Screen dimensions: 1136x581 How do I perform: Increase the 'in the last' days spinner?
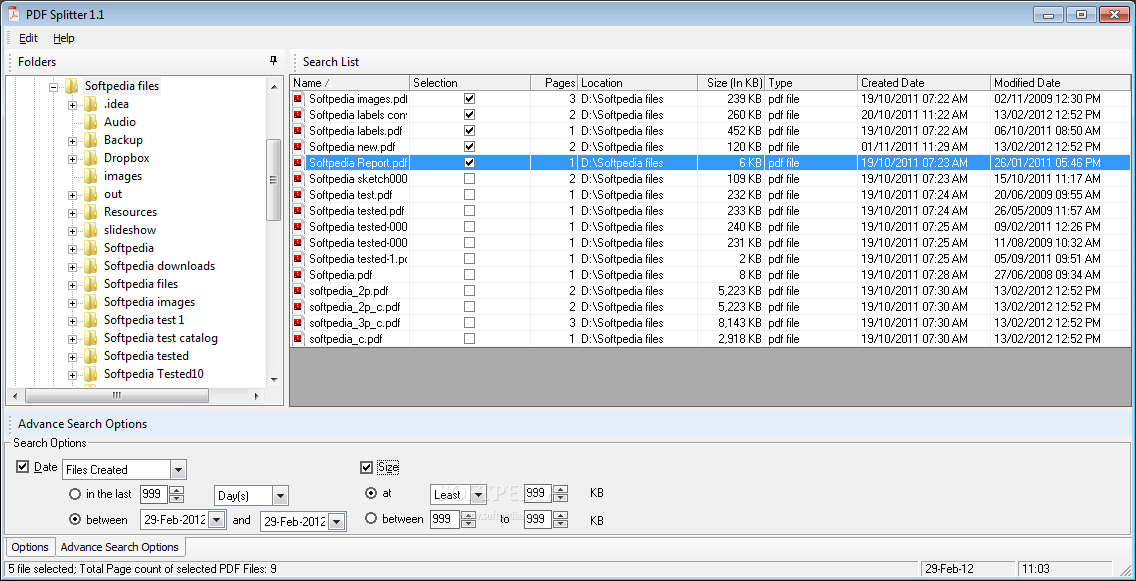click(176, 490)
